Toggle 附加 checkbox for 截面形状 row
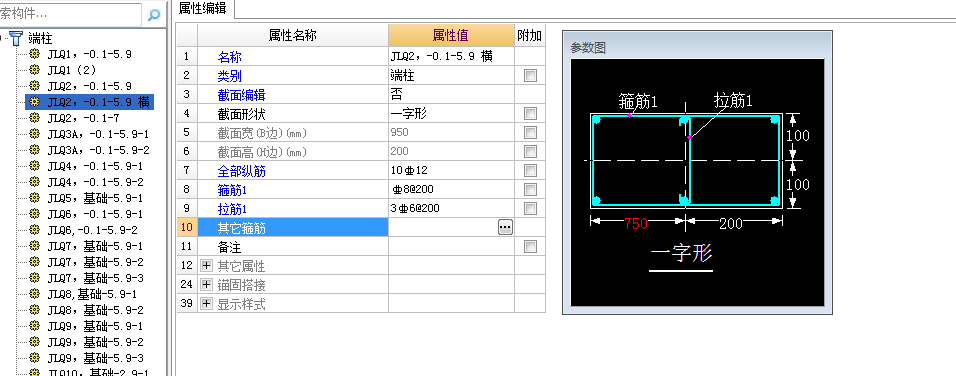956x376 pixels. (530, 113)
